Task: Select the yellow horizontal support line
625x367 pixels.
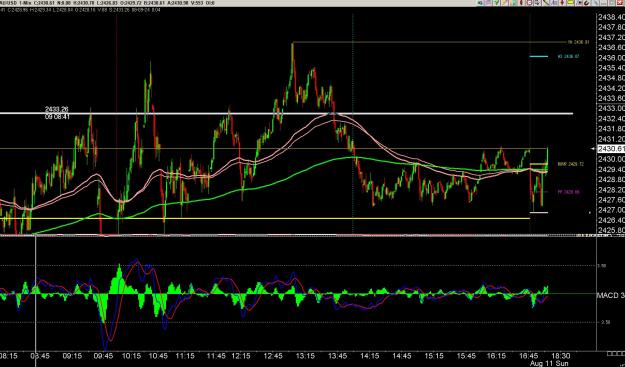Action: [x=265, y=218]
